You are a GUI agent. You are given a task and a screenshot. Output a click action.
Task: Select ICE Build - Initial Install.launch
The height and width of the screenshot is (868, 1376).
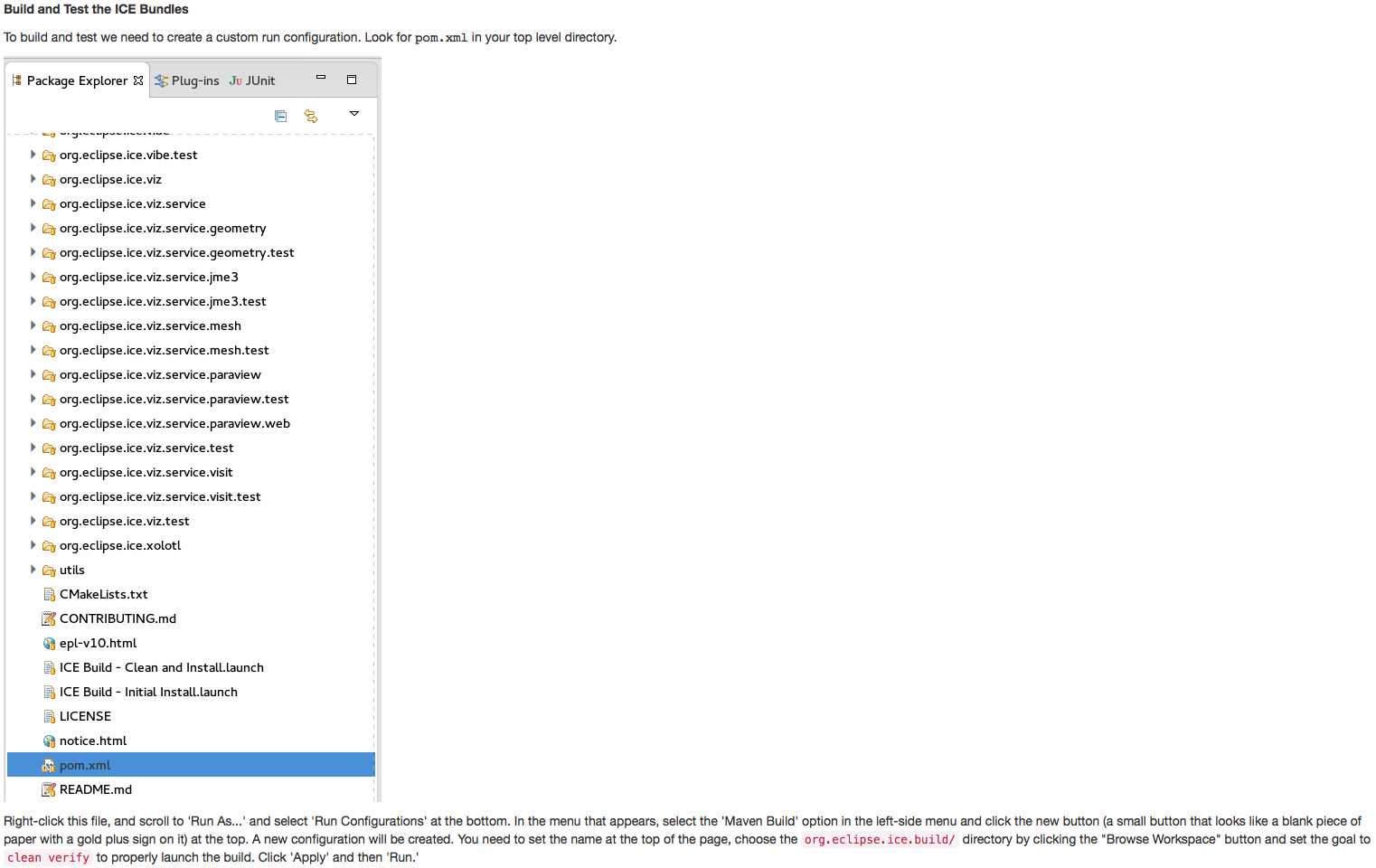[x=148, y=692]
